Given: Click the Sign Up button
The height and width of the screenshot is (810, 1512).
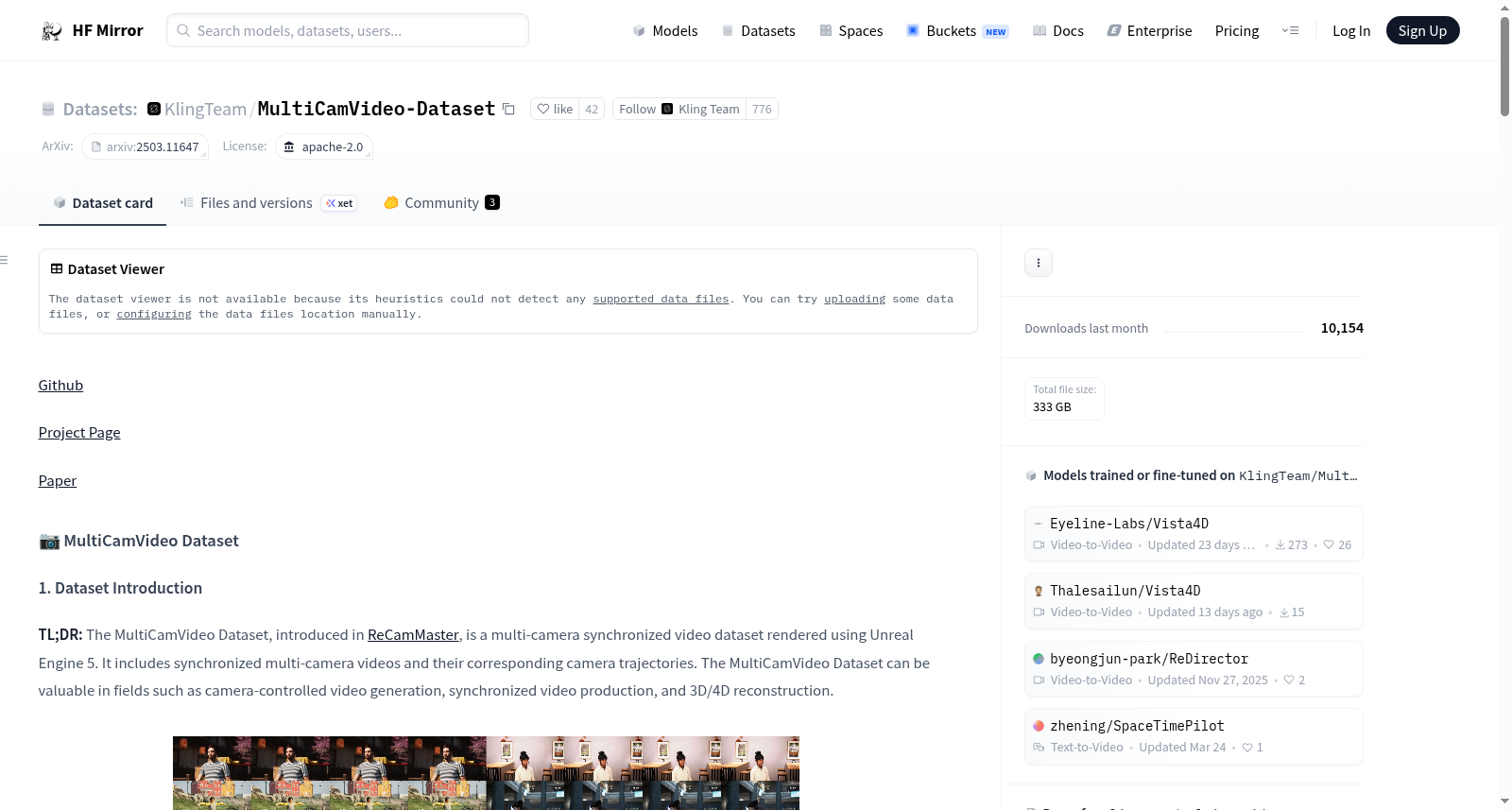Looking at the screenshot, I should [1422, 31].
